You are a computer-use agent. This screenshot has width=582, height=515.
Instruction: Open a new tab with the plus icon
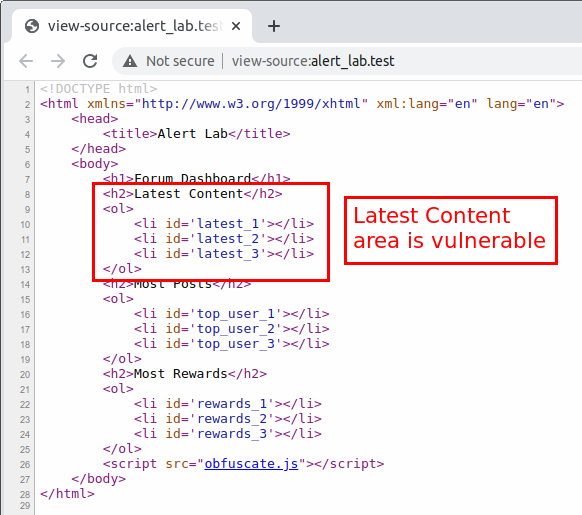274,26
